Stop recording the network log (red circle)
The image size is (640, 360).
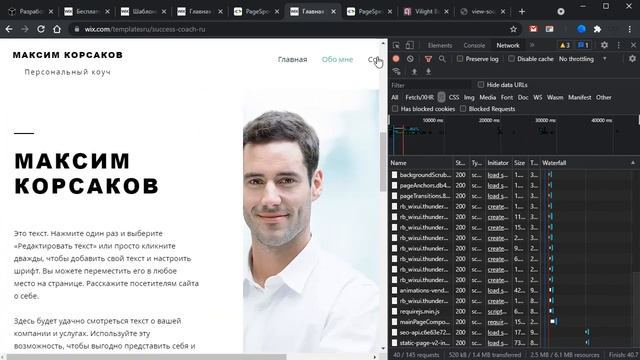coord(396,59)
